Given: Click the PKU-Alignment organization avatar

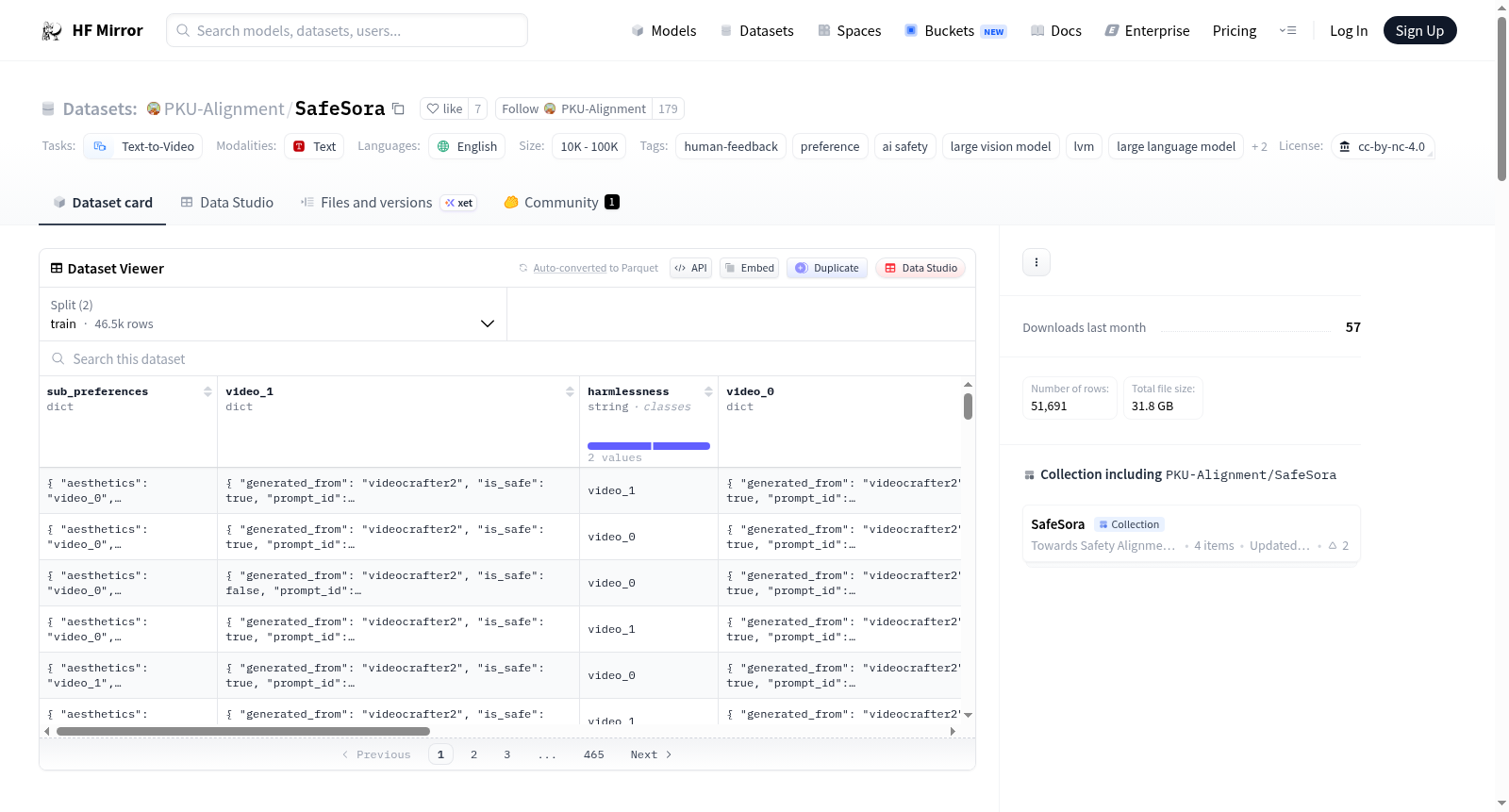Looking at the screenshot, I should pyautogui.click(x=154, y=108).
